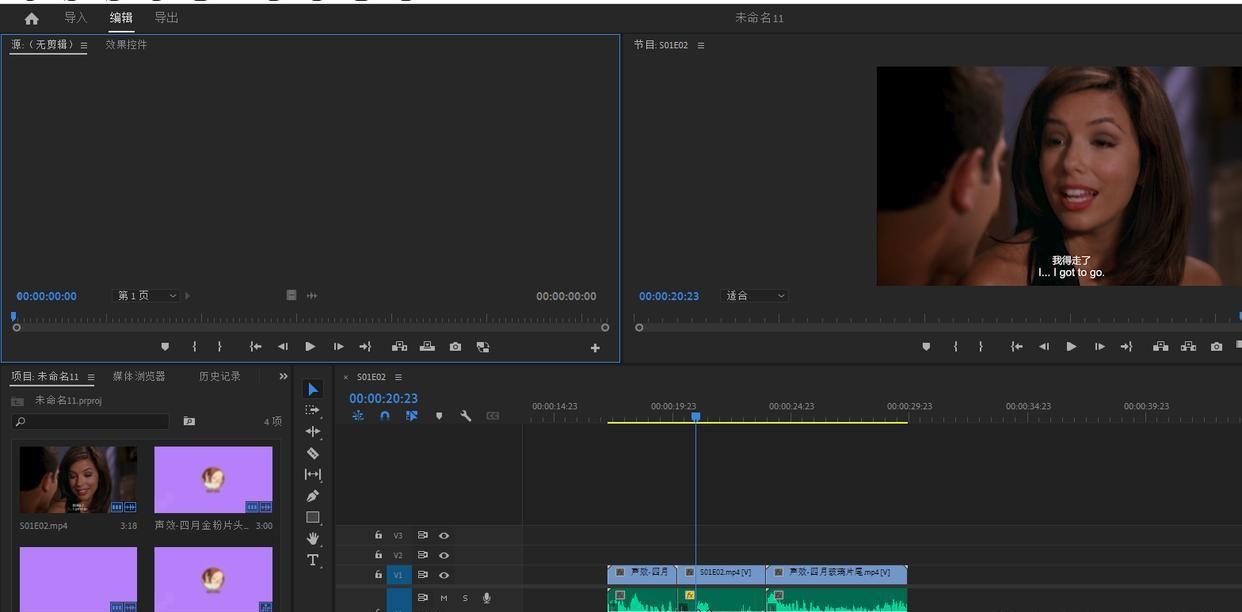Click Mark Out in Source monitor
1242x612 pixels.
click(220, 347)
